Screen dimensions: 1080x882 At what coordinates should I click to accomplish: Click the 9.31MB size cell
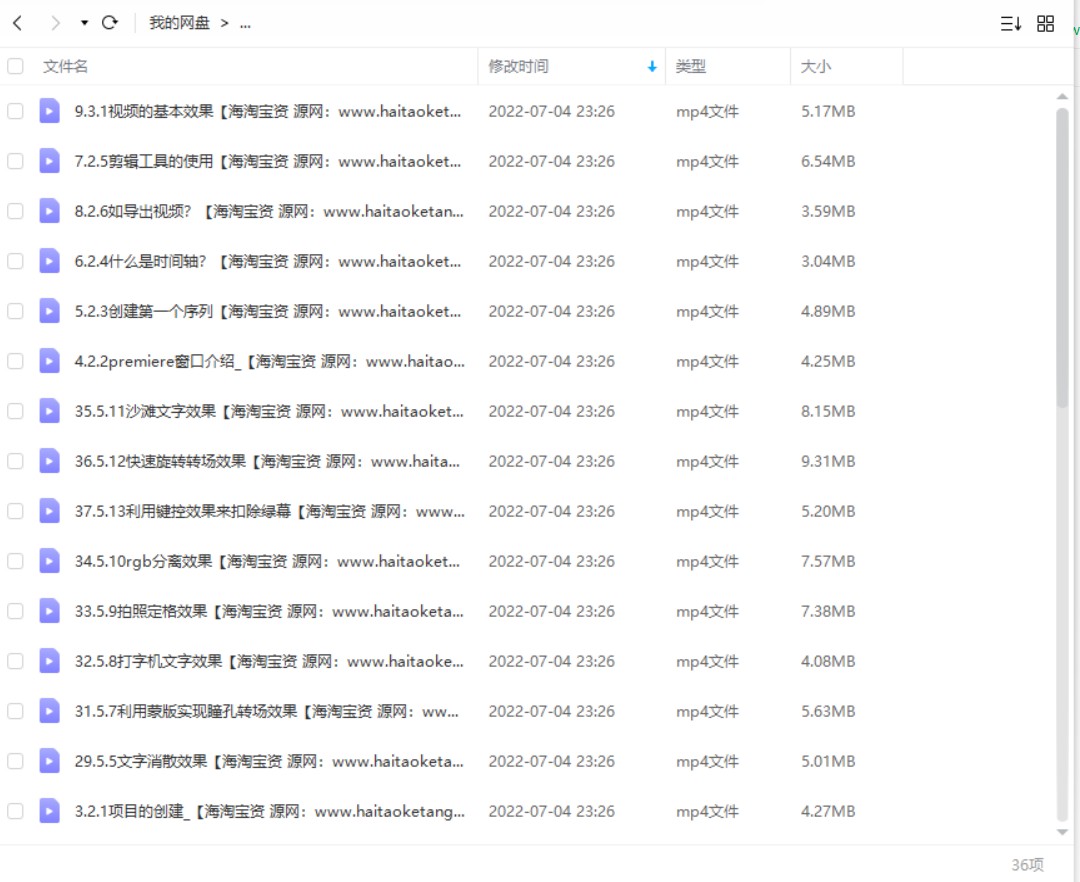point(828,461)
